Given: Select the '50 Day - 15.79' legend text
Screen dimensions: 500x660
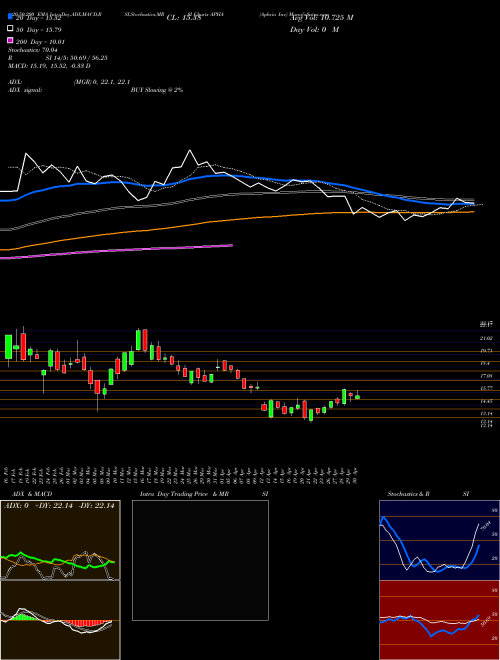Looking at the screenshot, I should (x=38, y=30).
